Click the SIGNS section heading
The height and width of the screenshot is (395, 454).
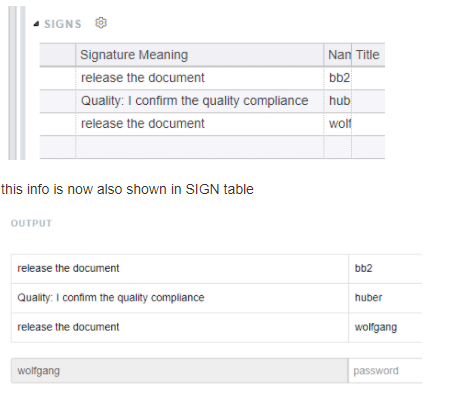pos(63,24)
